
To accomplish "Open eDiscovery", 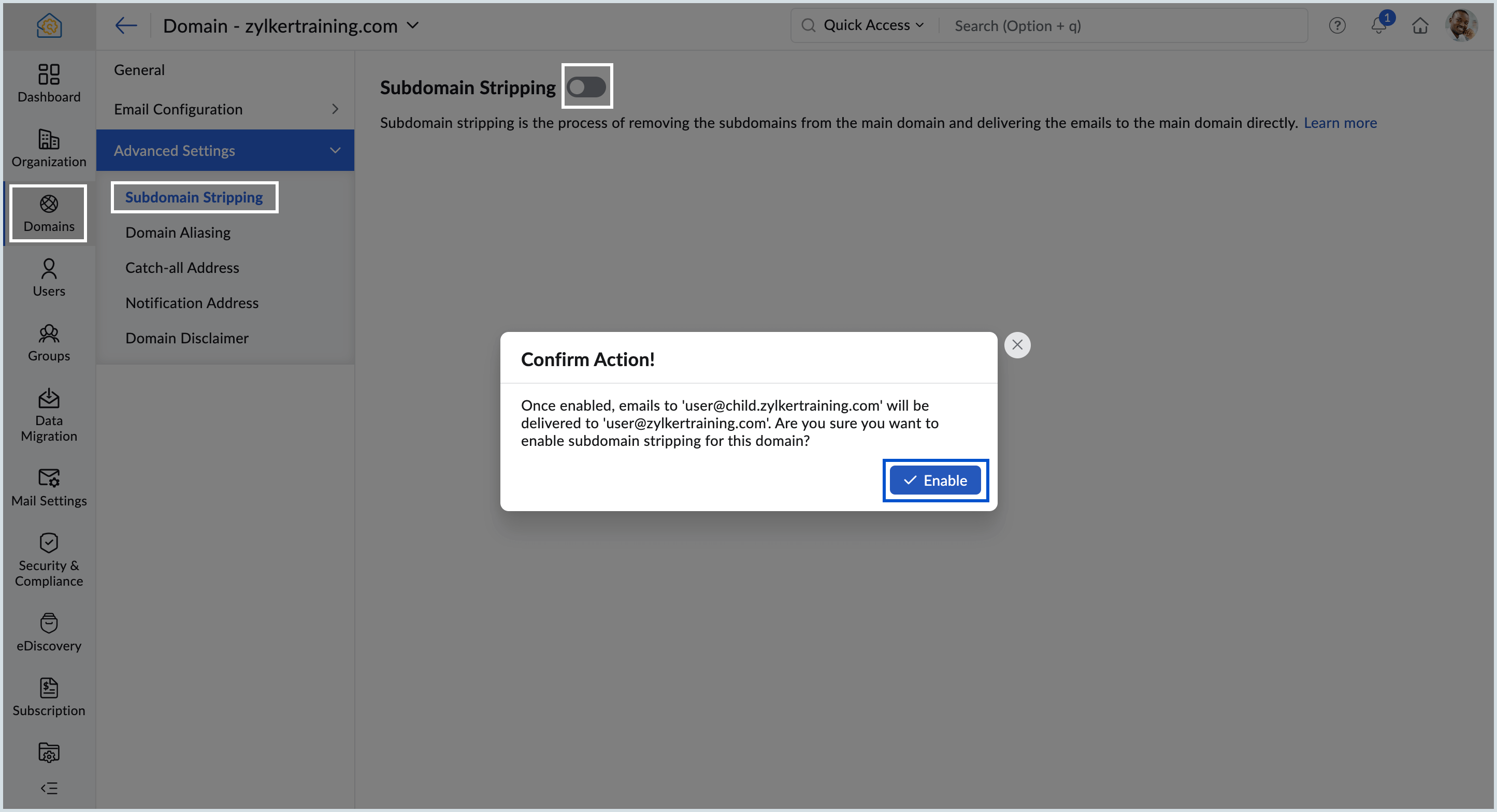I will coord(49,632).
